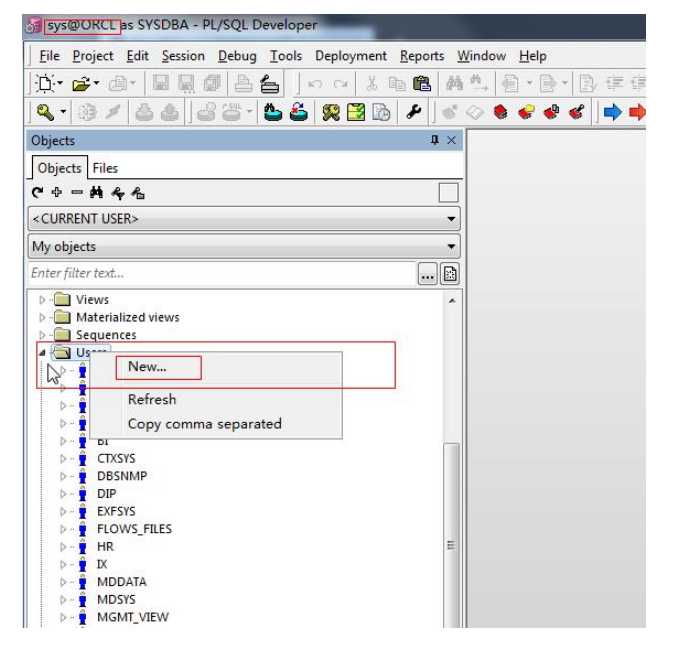The image size is (692, 645).
Task: Click the filter text input field
Action: [x=222, y=274]
